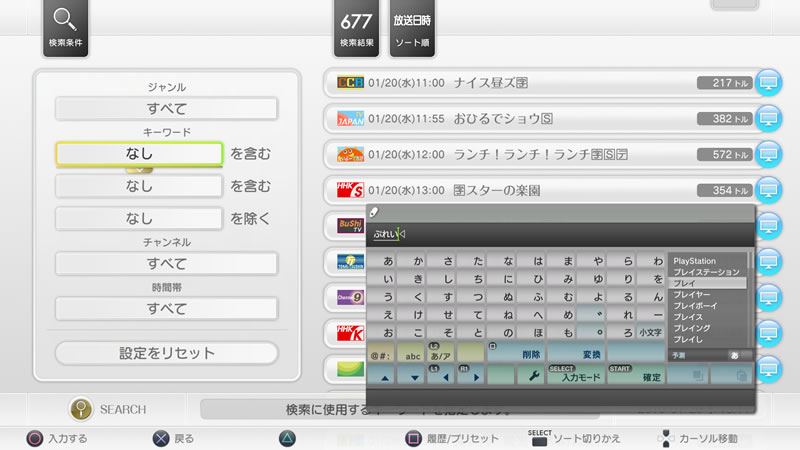Toggle the 小文字 small character key
This screenshot has width=800, height=450.
pos(650,332)
